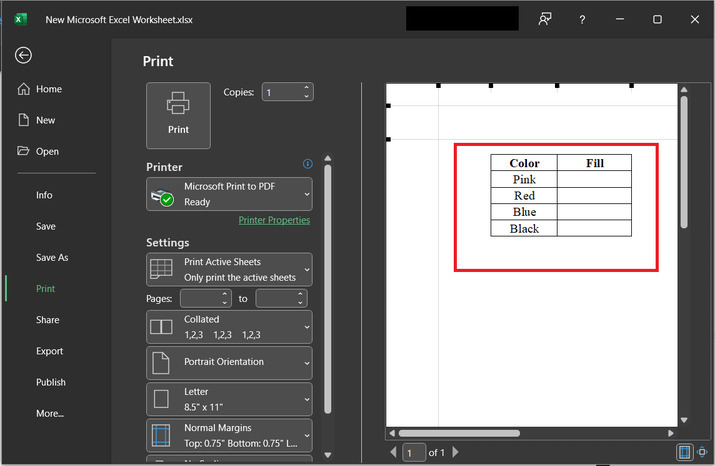The image size is (715, 466).
Task: Click the Pink cell in preview
Action: tap(524, 179)
